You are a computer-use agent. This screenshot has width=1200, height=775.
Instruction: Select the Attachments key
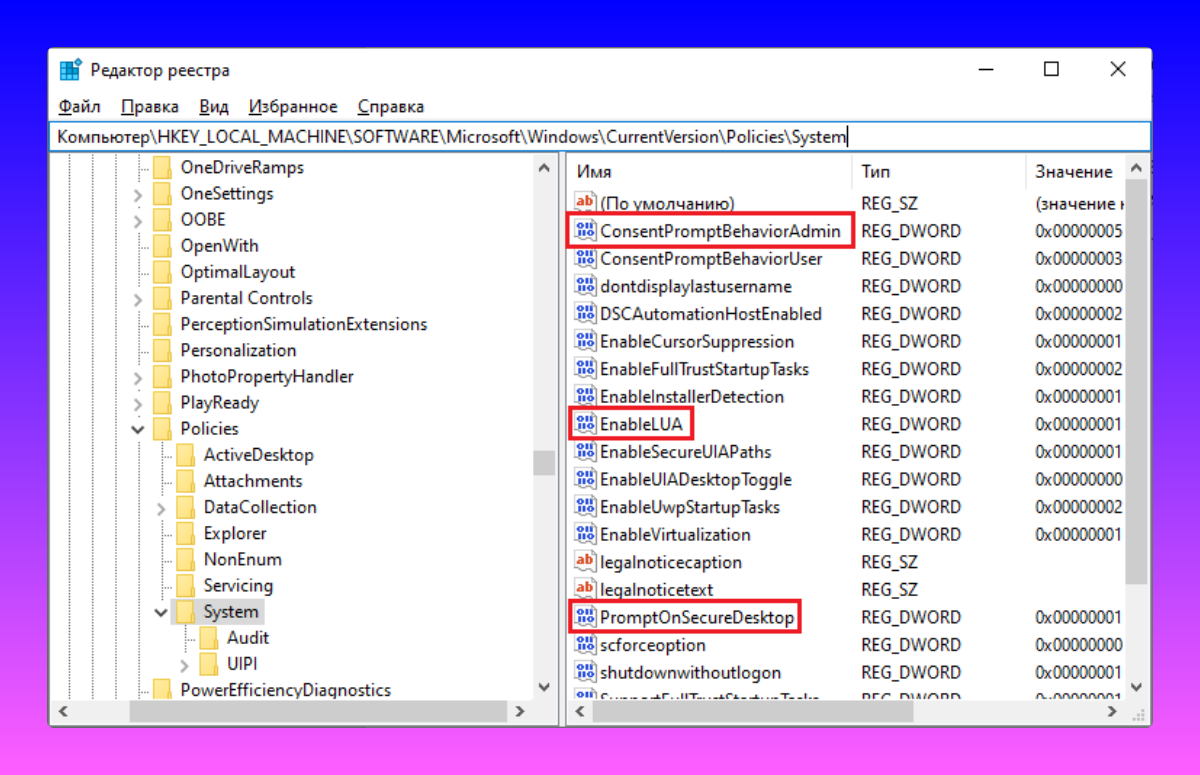click(253, 481)
